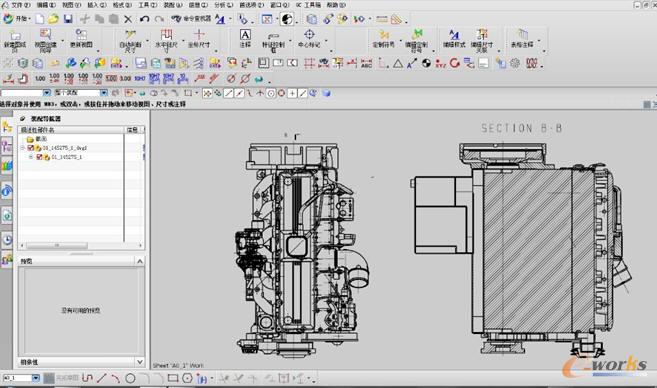Expand the Dependencies panel chevron

(140, 362)
